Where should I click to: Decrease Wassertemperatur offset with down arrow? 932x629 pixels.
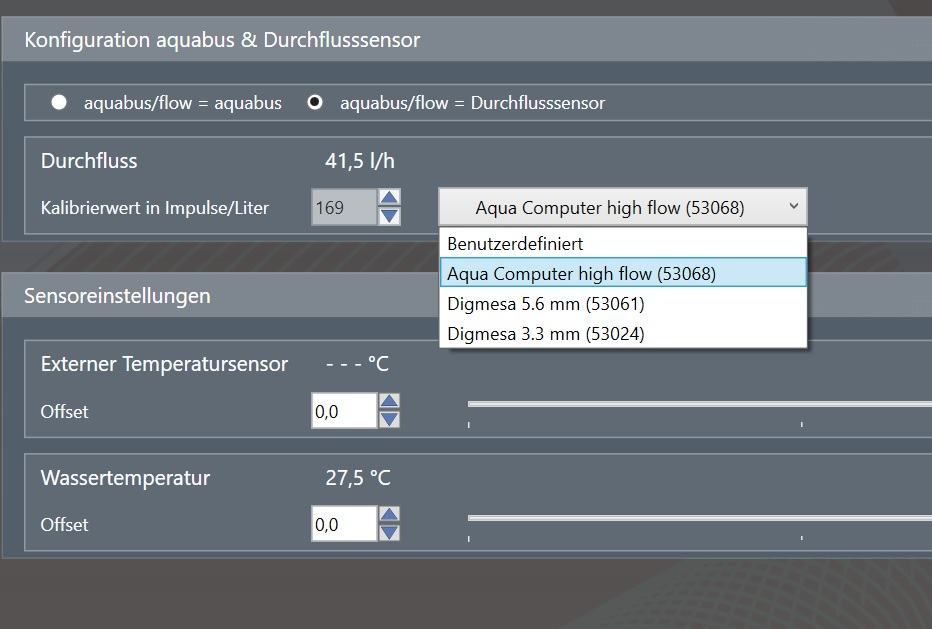[x=389, y=533]
